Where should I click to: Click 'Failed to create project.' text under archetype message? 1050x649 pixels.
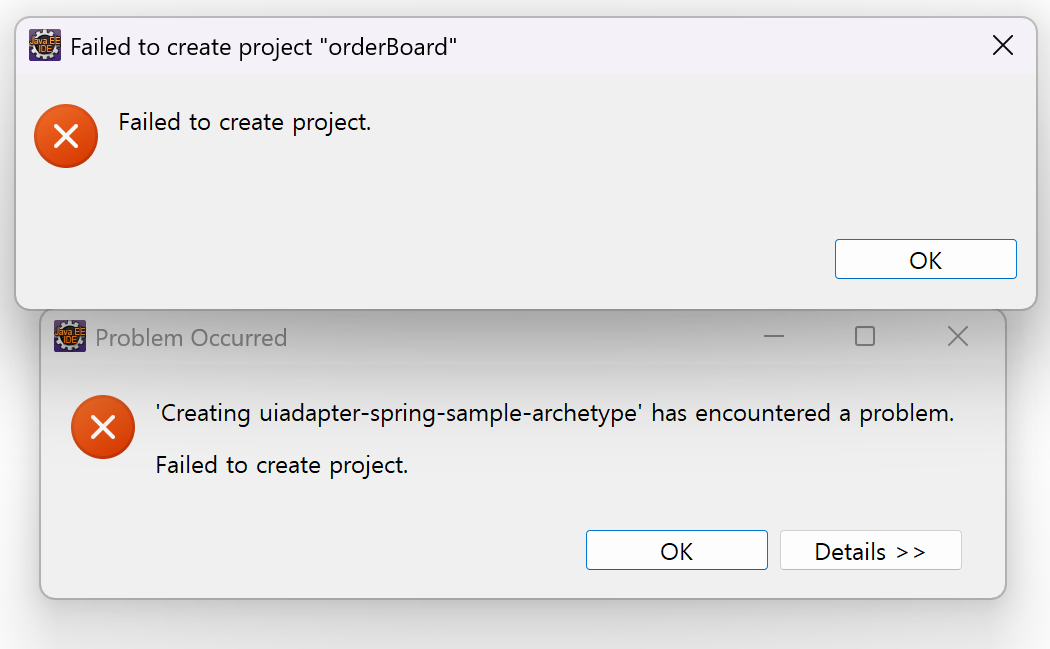pyautogui.click(x=282, y=465)
